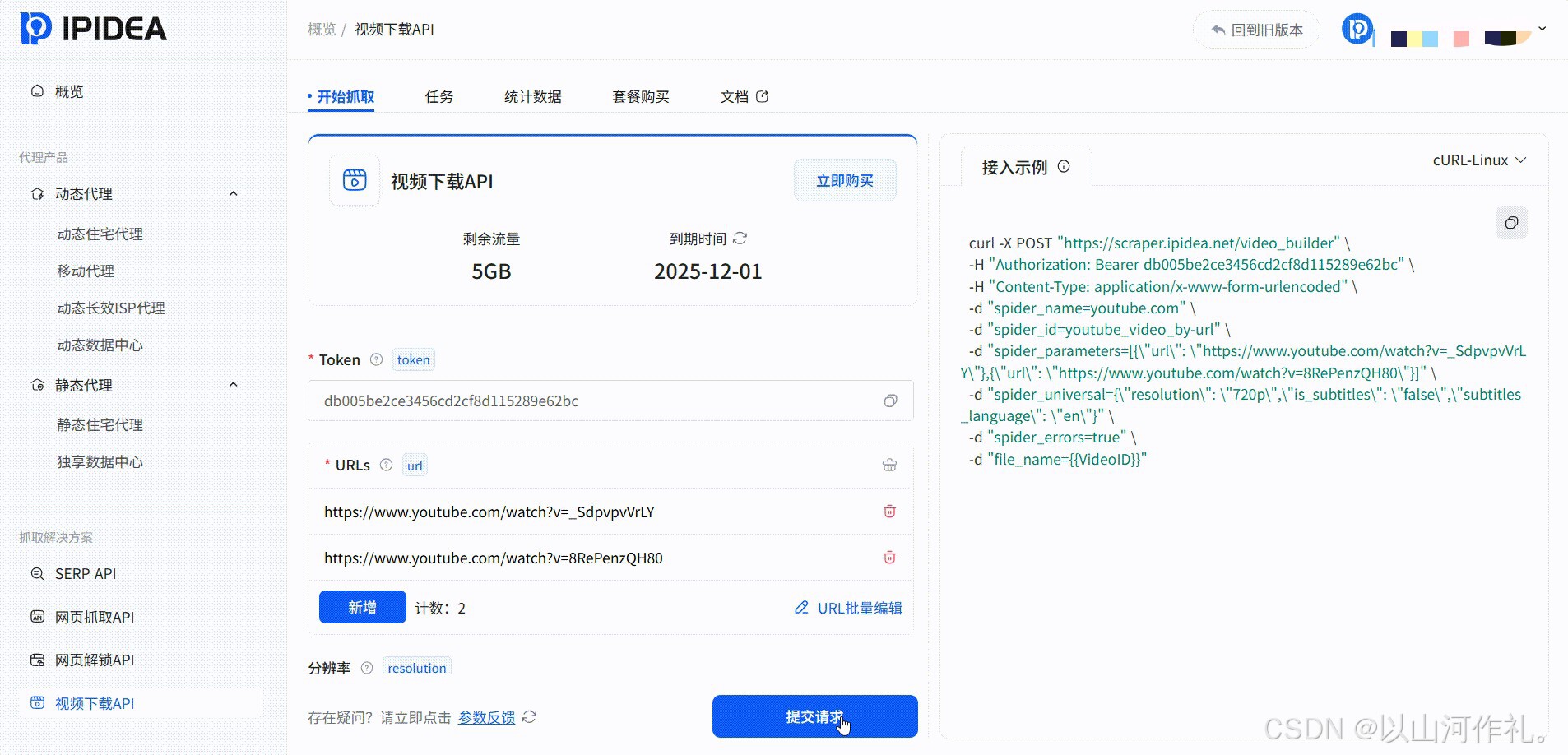Collapse the 静态代理 section chevron
Viewport: 1568px width, 755px height.
pos(234,385)
